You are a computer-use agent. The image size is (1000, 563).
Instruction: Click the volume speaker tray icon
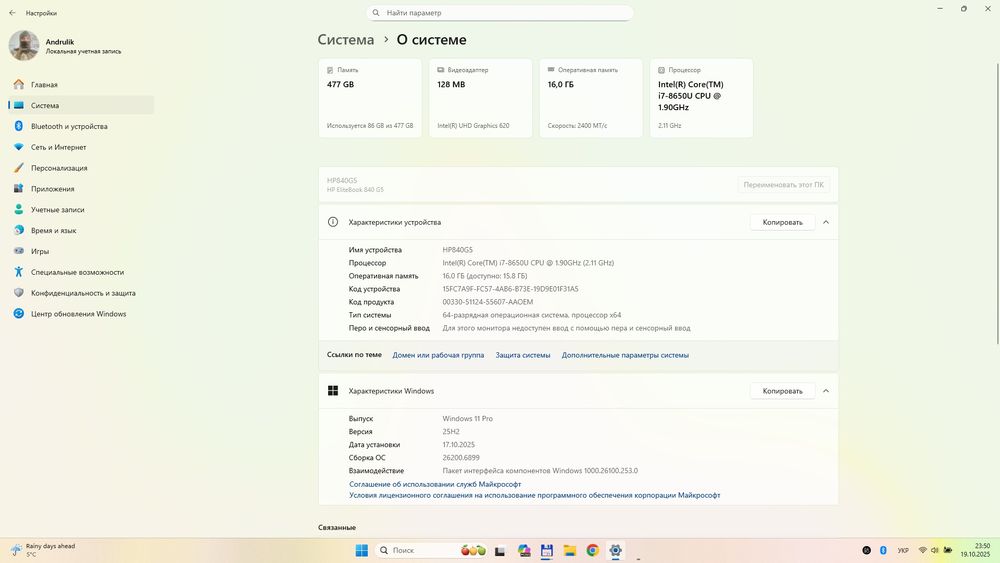click(x=935, y=550)
